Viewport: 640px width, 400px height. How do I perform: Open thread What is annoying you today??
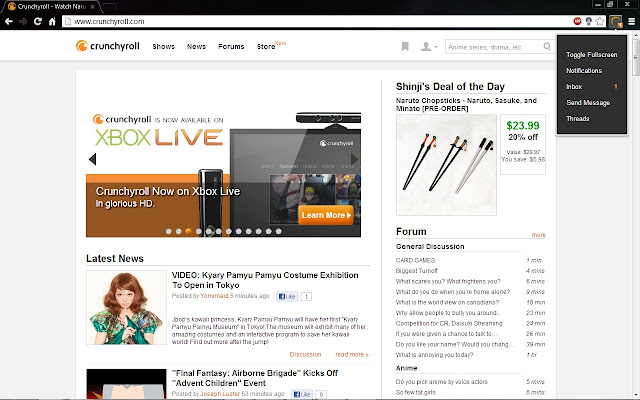434,355
